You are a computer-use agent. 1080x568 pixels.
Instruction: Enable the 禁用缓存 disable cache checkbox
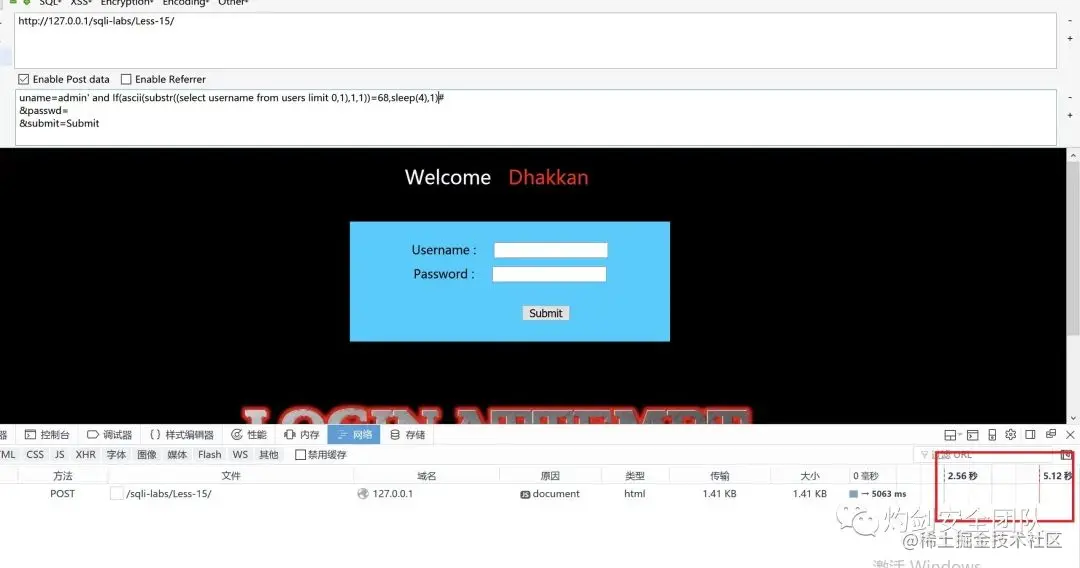tap(300, 454)
